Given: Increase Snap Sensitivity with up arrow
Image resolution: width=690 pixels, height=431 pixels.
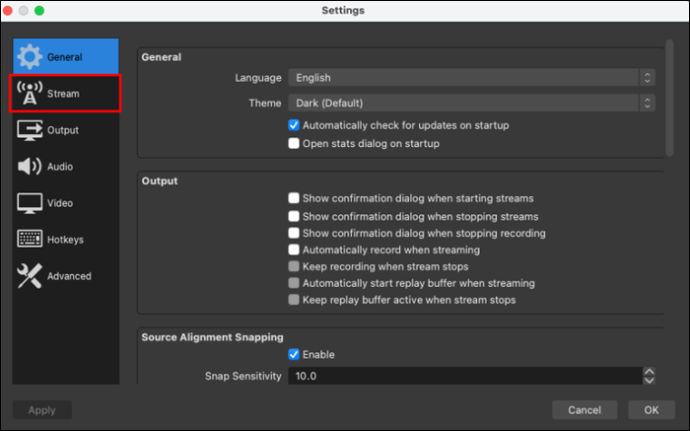Looking at the screenshot, I should (649, 372).
